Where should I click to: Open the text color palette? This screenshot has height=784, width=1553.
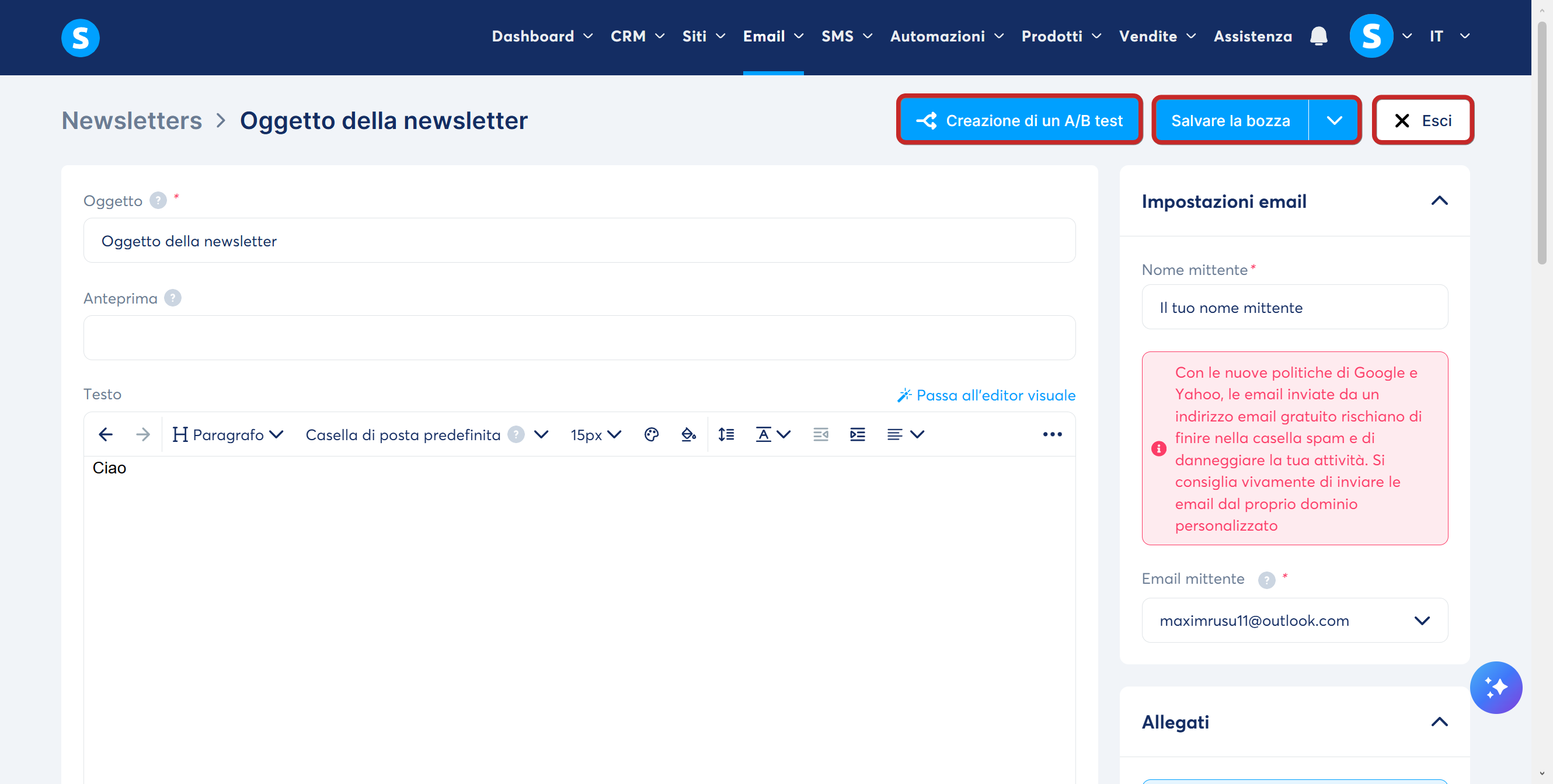(x=651, y=434)
